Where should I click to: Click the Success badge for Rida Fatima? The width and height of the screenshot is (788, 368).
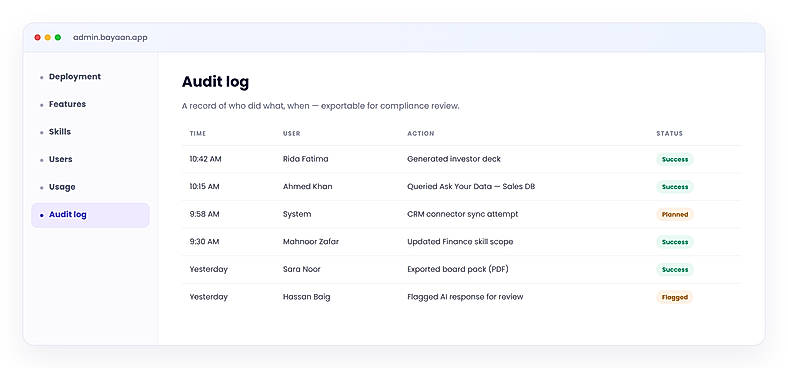pyautogui.click(x=674, y=159)
